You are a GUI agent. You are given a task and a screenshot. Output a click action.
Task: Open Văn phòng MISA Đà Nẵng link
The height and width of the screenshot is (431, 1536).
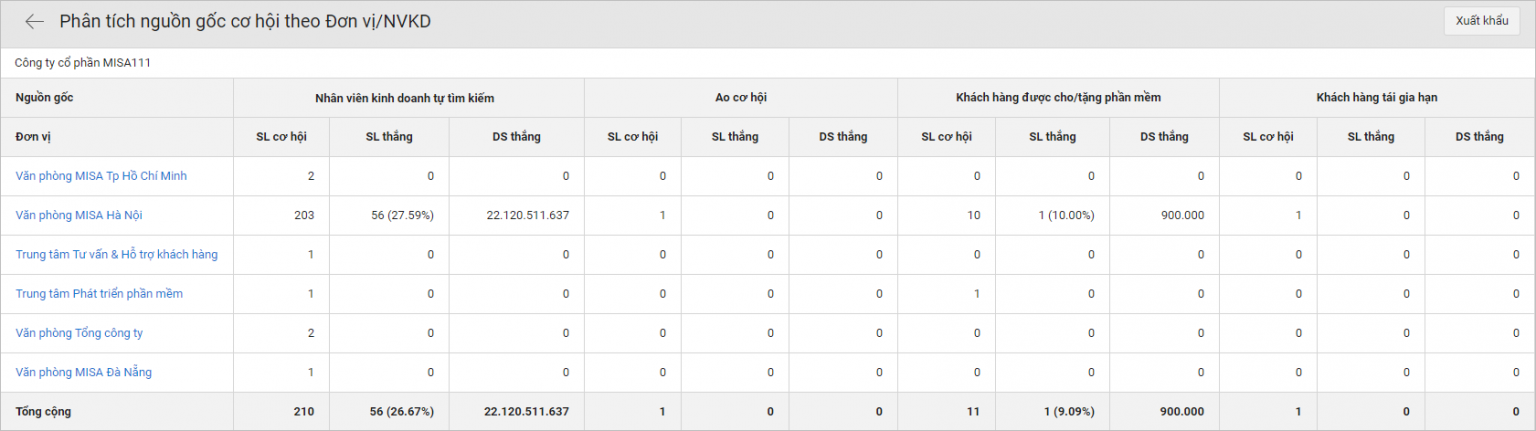pyautogui.click(x=84, y=372)
